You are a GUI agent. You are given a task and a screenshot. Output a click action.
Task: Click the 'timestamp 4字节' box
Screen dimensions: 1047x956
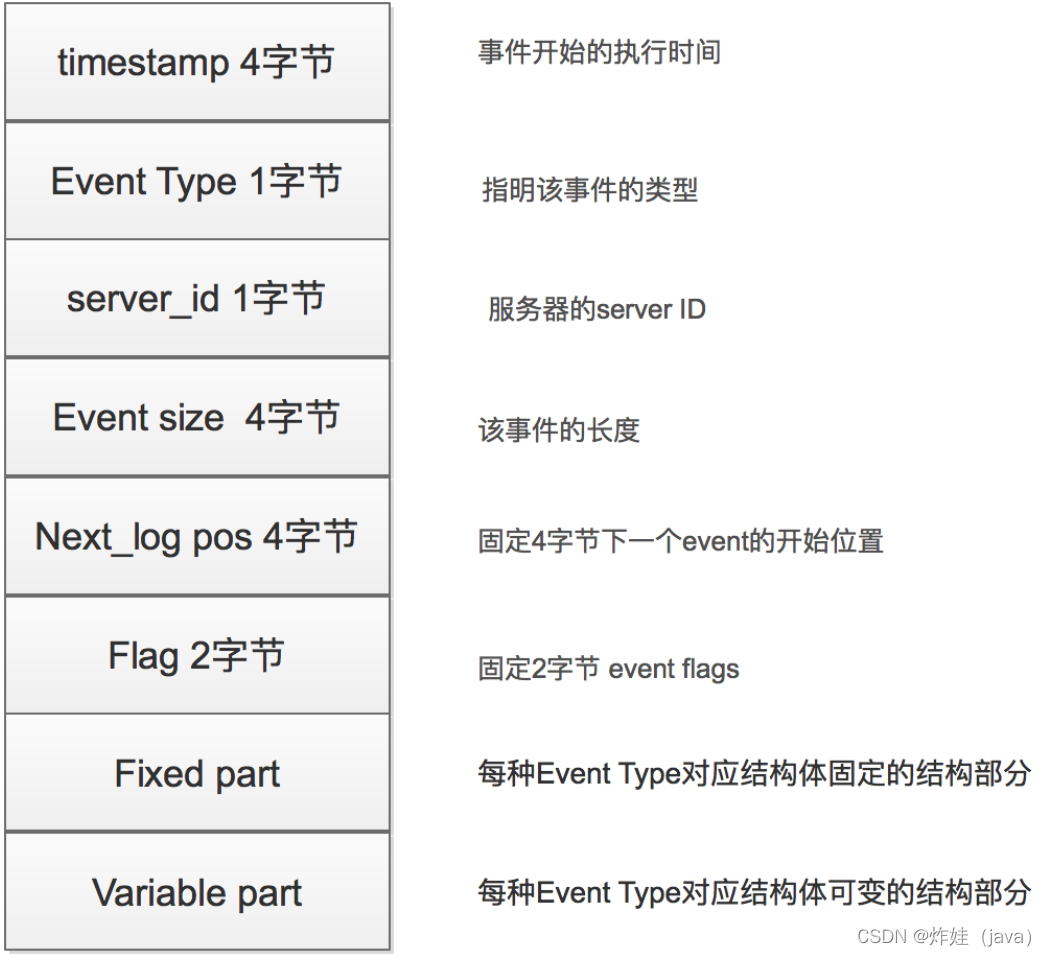tap(198, 62)
